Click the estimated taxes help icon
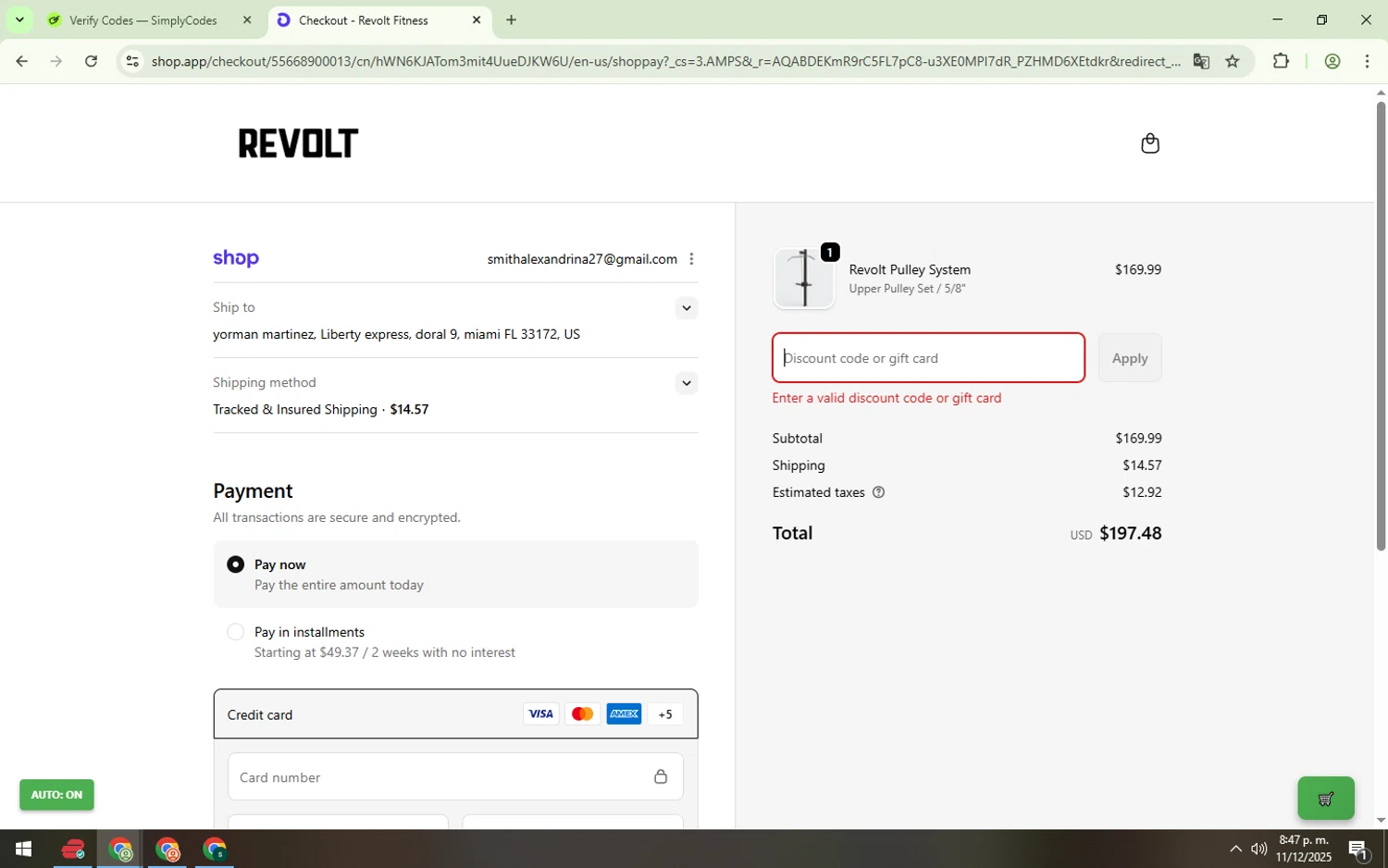The height and width of the screenshot is (868, 1388). (878, 492)
